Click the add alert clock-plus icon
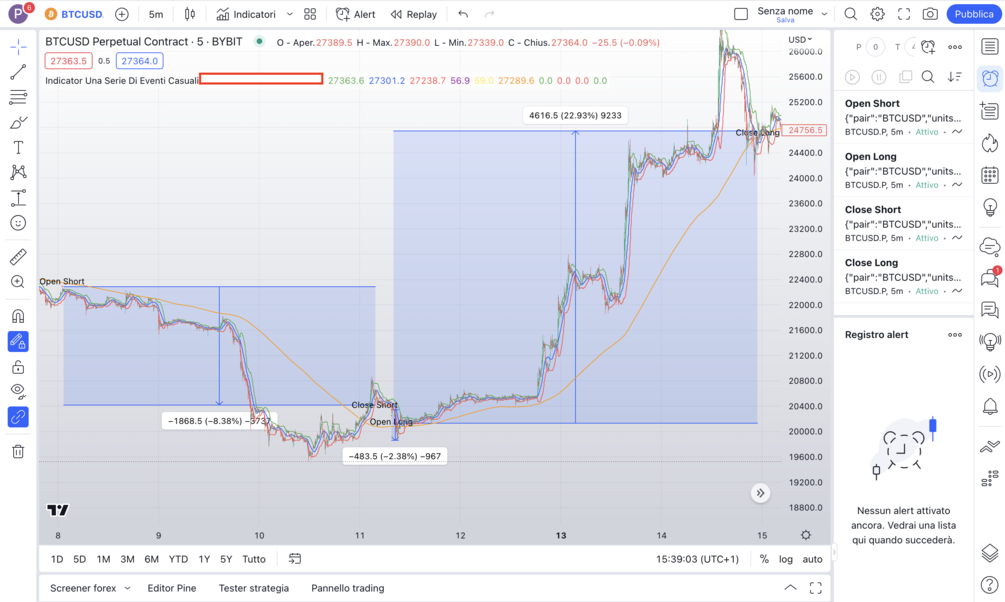 pyautogui.click(x=928, y=47)
